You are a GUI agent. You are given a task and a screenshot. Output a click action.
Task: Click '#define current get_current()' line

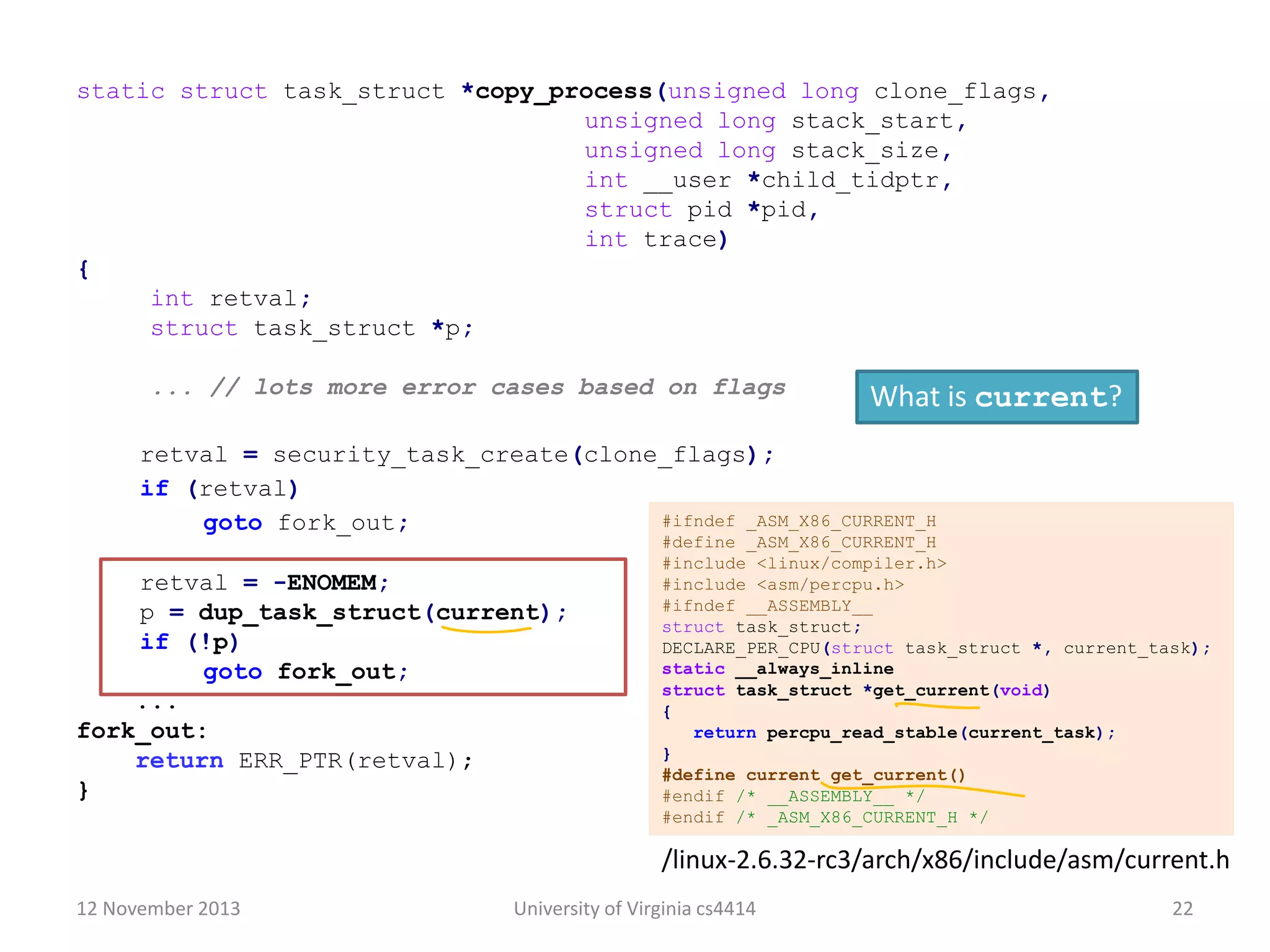point(814,775)
